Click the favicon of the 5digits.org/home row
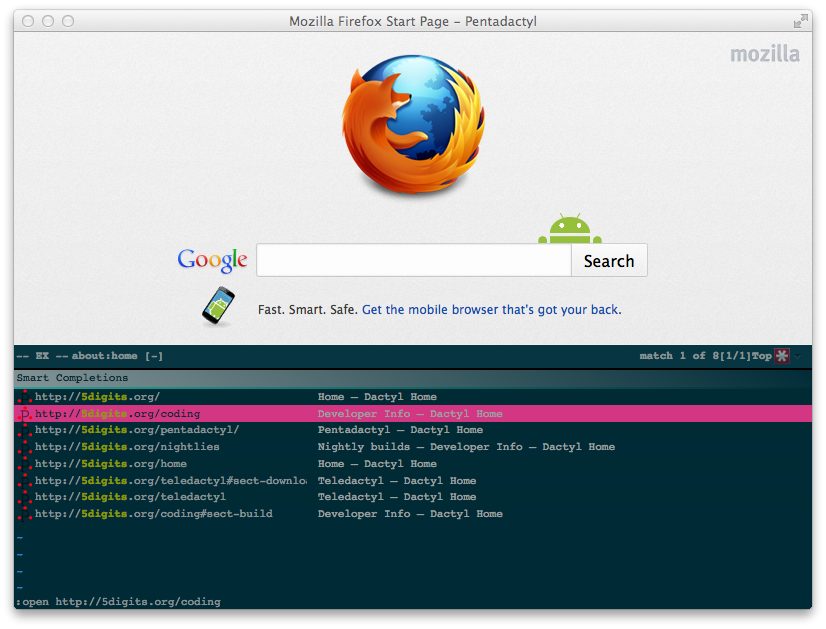Image resolution: width=826 pixels, height=629 pixels. pos(25,464)
